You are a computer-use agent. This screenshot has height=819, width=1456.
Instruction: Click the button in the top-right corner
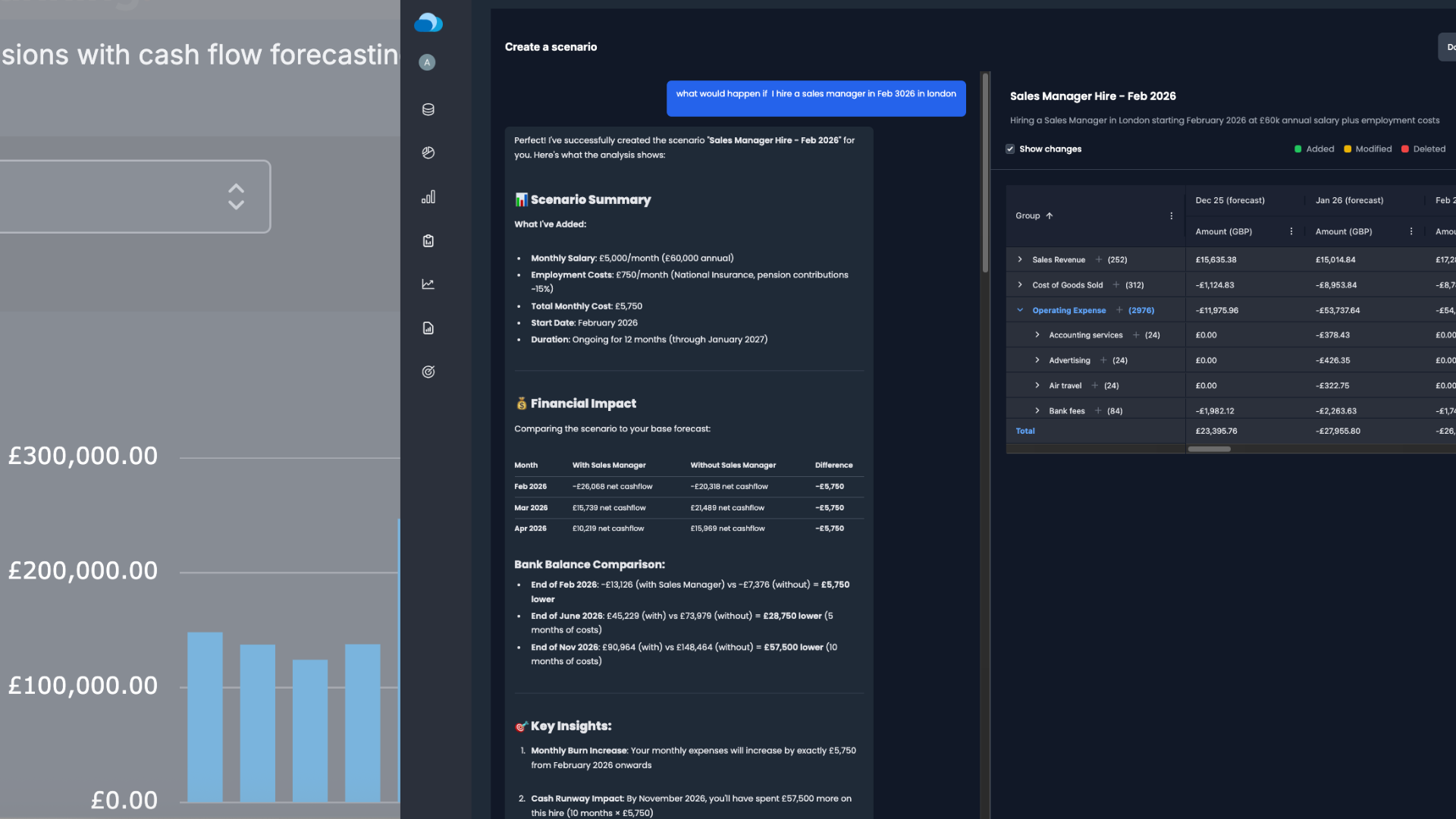[1448, 46]
